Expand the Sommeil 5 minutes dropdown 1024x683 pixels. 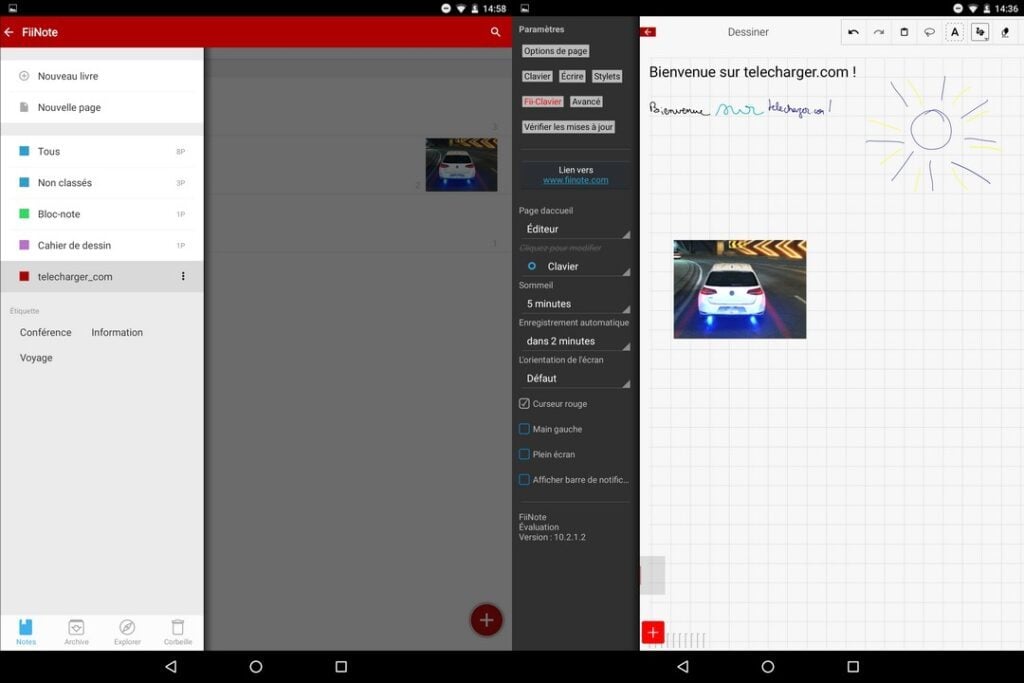(x=575, y=304)
